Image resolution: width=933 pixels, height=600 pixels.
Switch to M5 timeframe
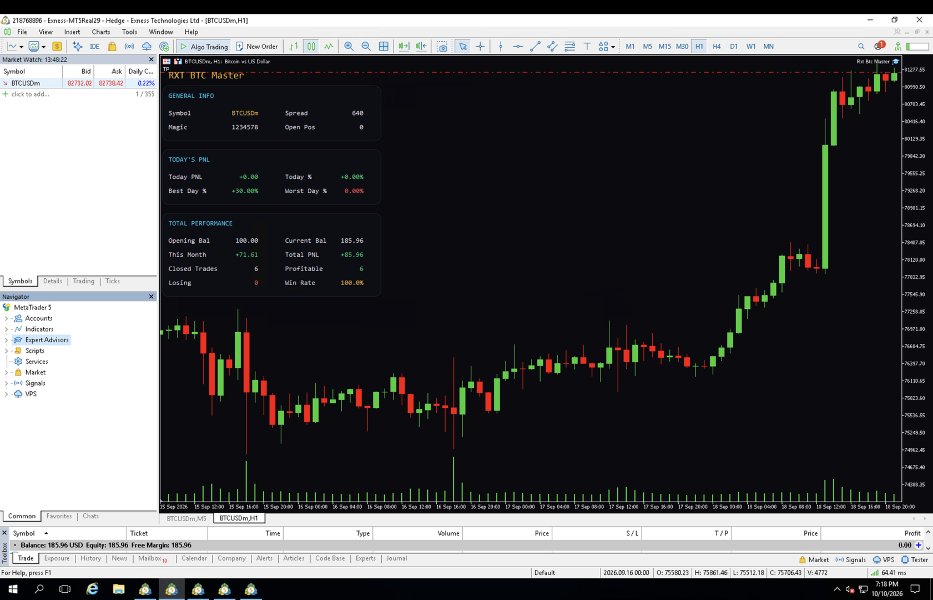coord(647,46)
